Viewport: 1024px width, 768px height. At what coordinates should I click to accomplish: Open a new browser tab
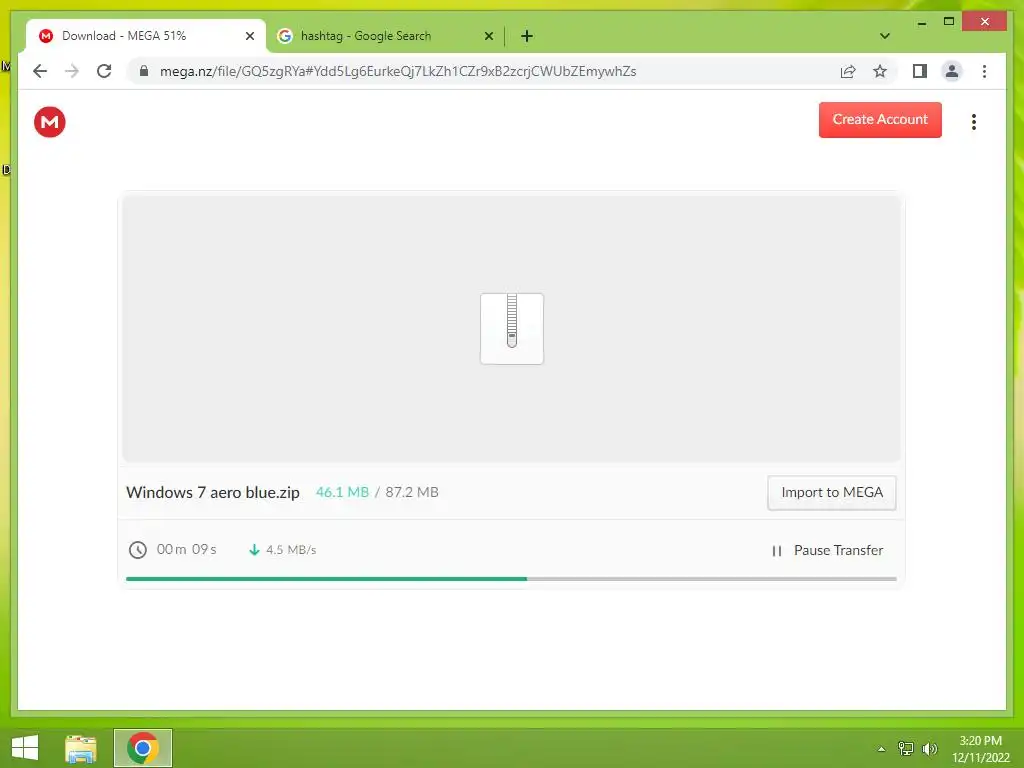[x=527, y=37]
